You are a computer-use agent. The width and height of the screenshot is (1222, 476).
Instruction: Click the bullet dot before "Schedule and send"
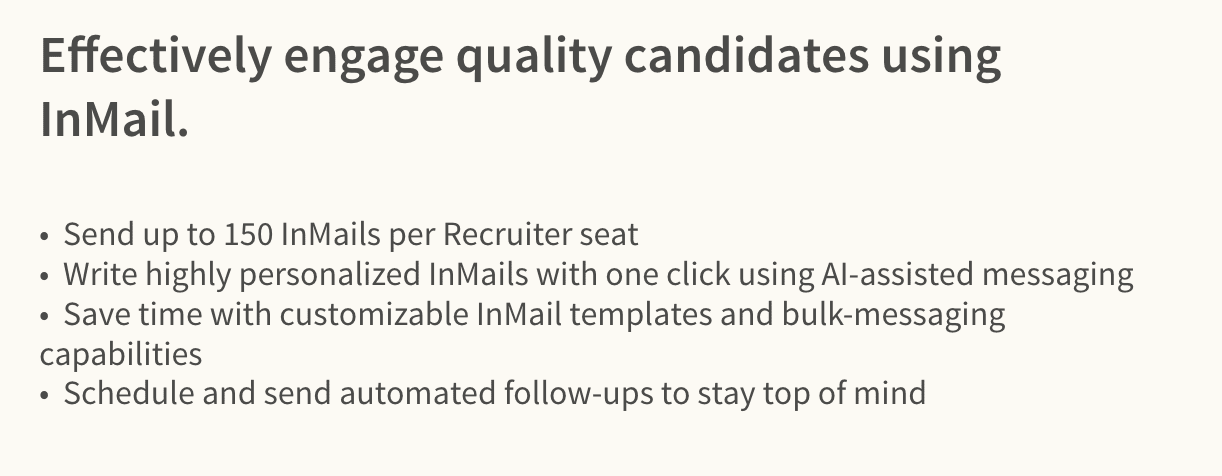(44, 394)
